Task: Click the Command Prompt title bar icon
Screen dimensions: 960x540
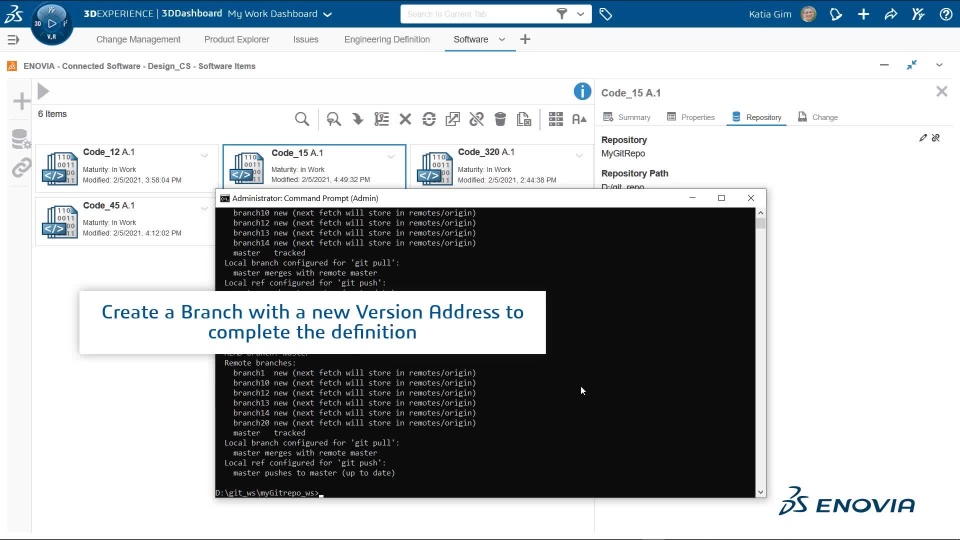Action: [225, 198]
